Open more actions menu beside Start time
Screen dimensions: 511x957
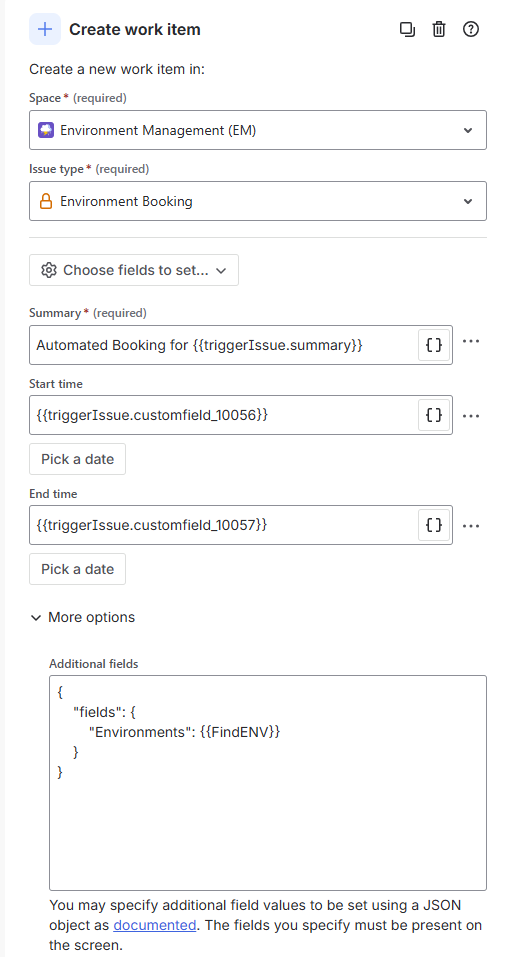[x=471, y=416]
